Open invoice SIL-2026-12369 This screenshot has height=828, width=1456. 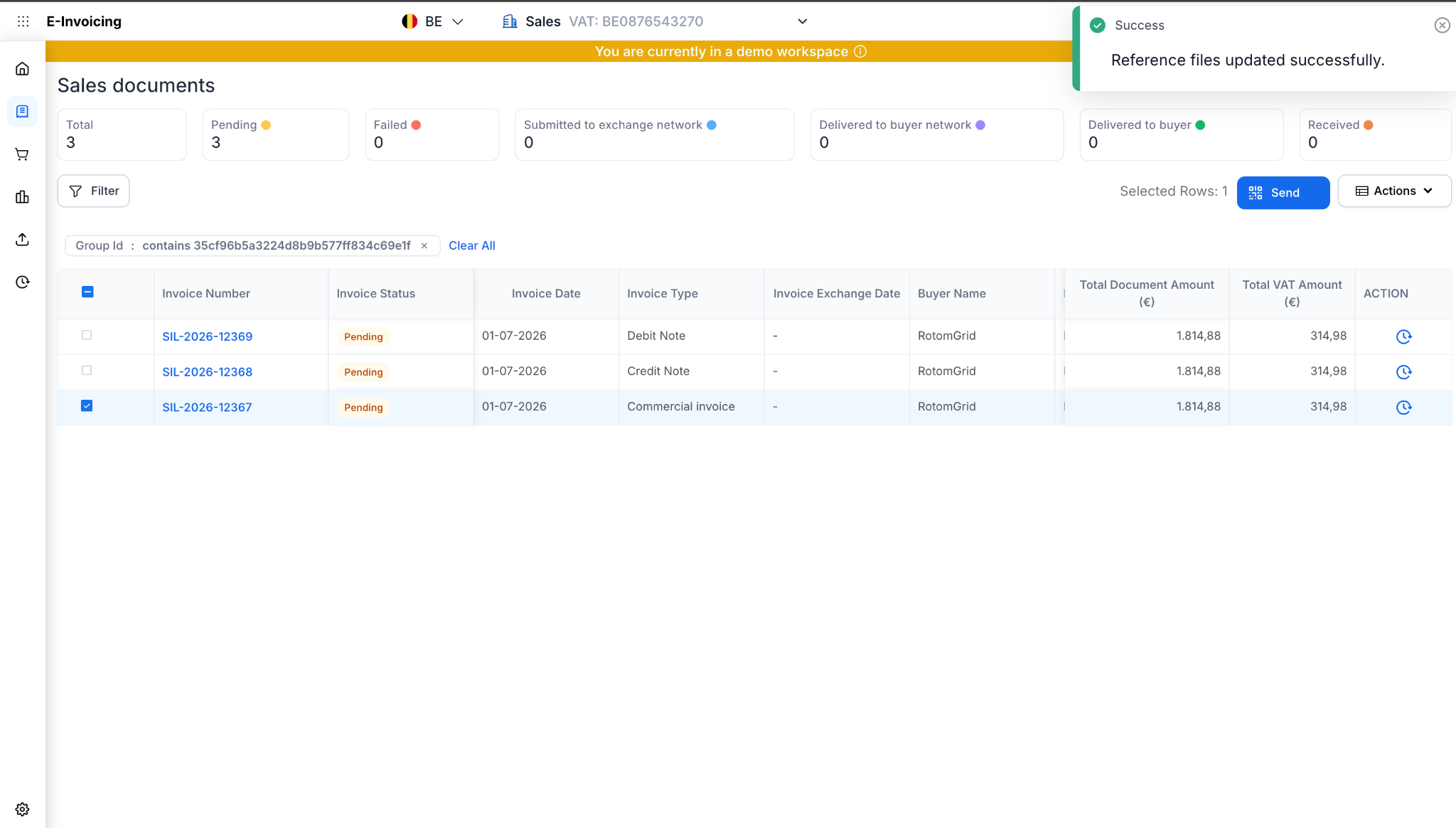click(x=207, y=336)
